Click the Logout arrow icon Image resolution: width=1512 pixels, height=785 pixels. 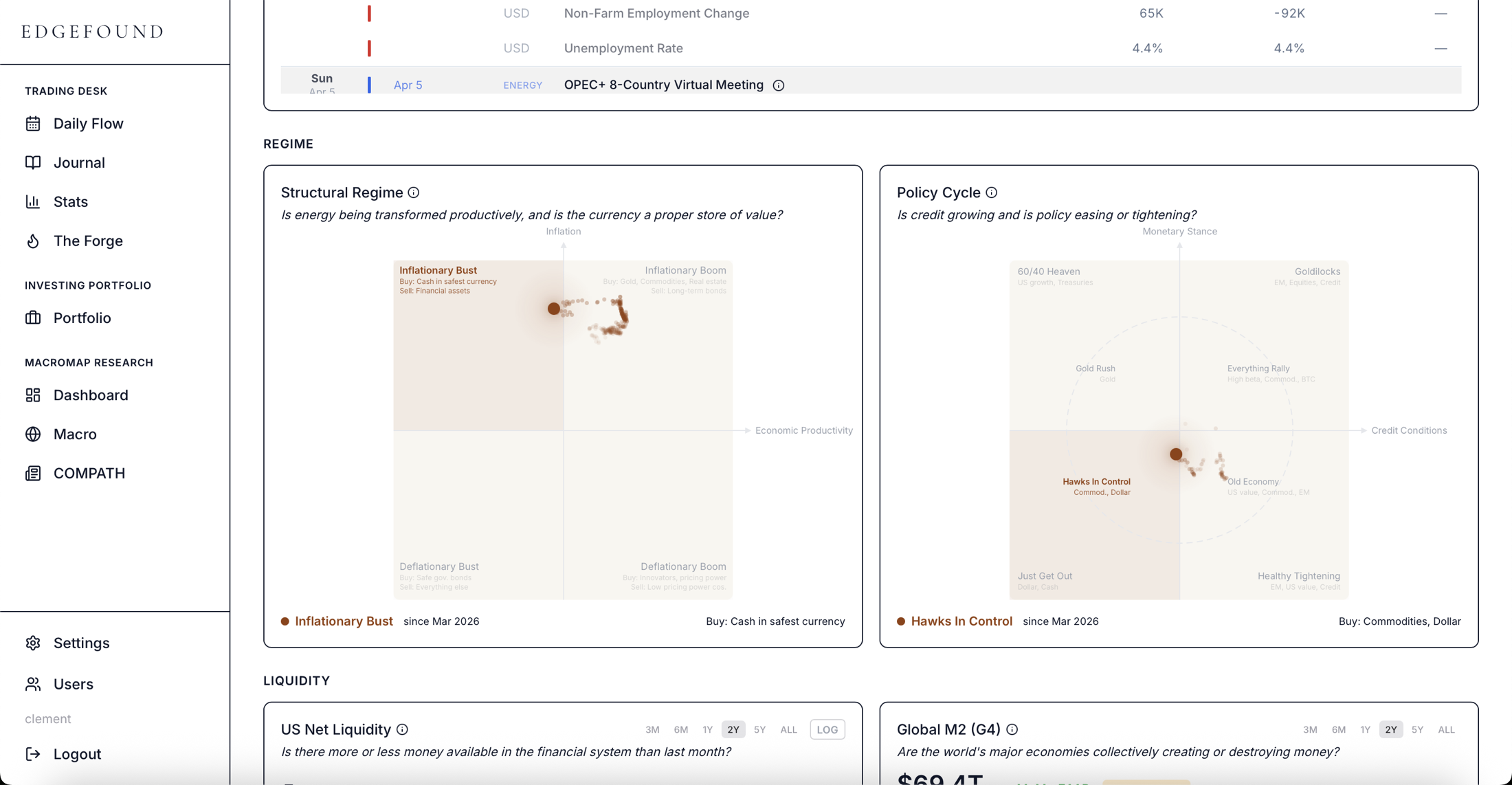[33, 754]
